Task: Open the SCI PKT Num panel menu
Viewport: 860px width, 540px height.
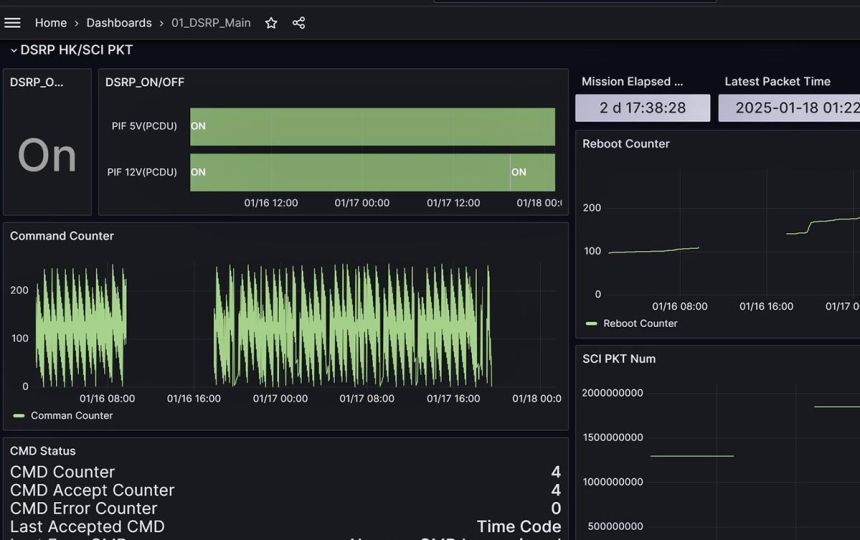Action: click(x=619, y=359)
